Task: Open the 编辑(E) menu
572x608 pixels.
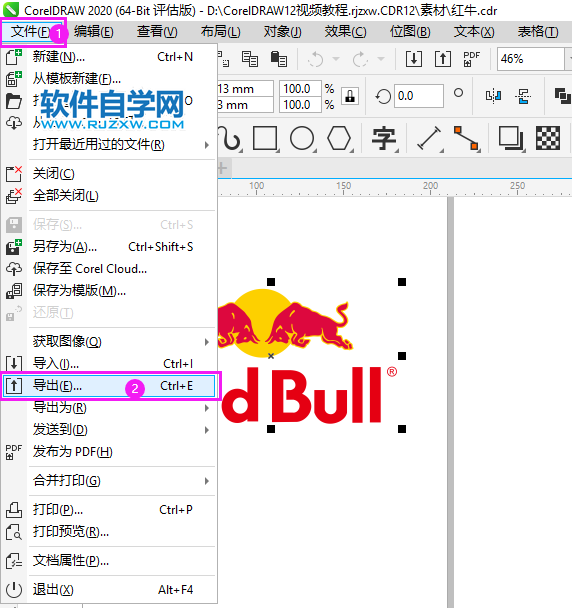Action: 94,32
